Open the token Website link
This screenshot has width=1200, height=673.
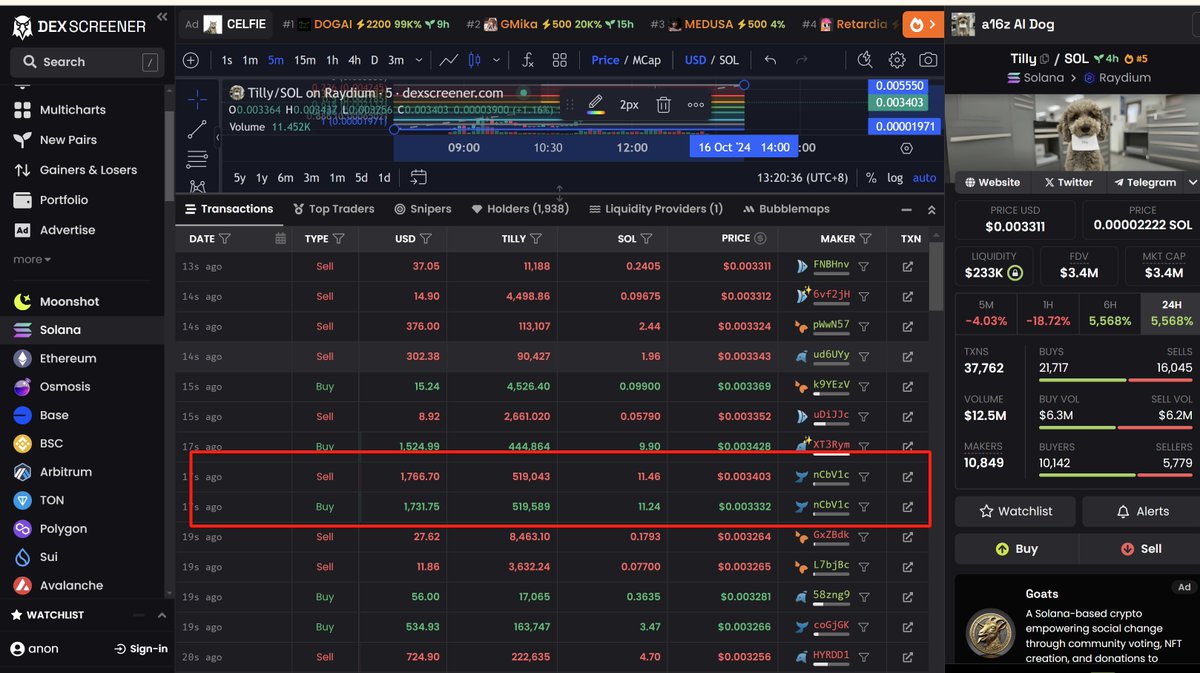point(992,182)
